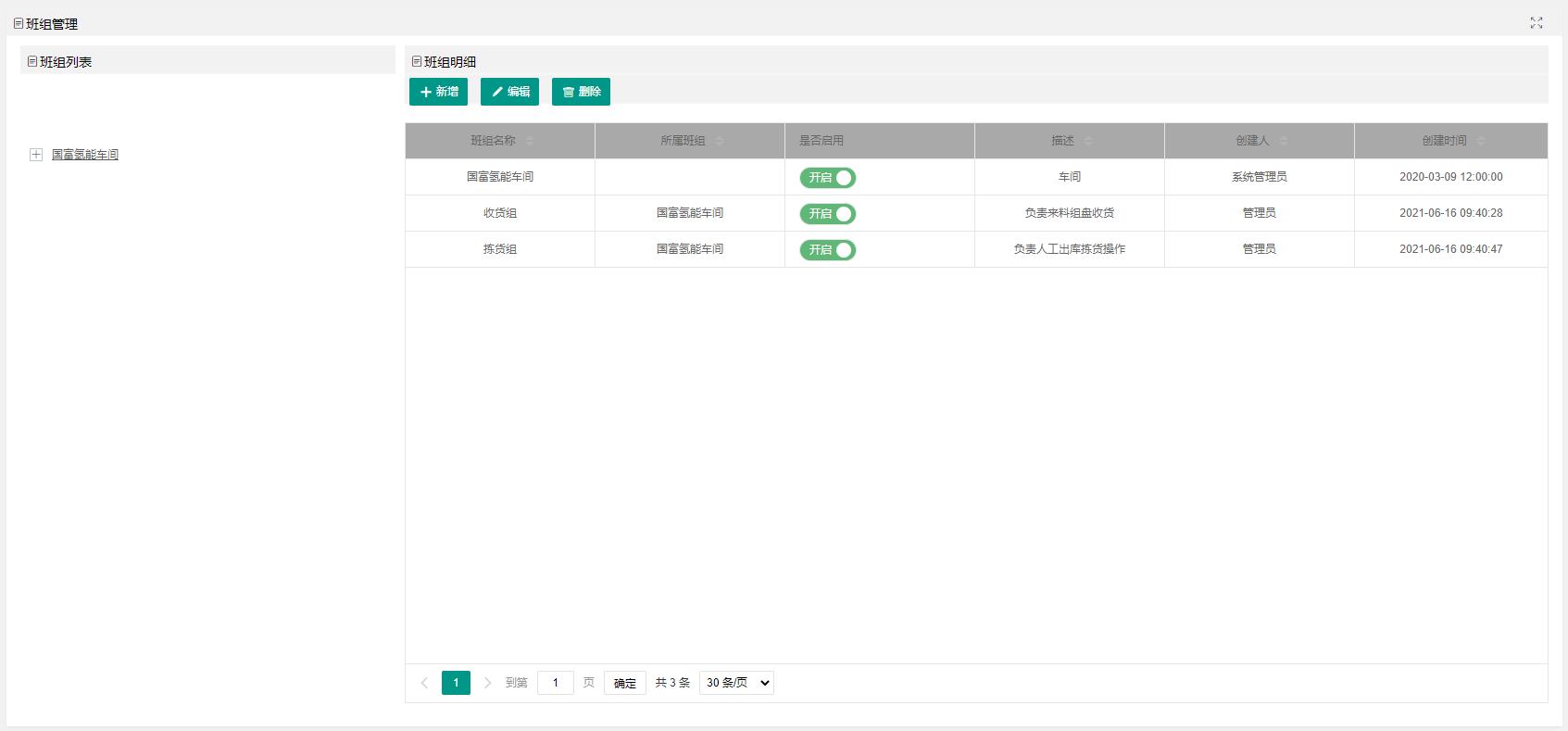The width and height of the screenshot is (1568, 731).
Task: Sort by 创建人 column arrows
Action: coord(1284,141)
